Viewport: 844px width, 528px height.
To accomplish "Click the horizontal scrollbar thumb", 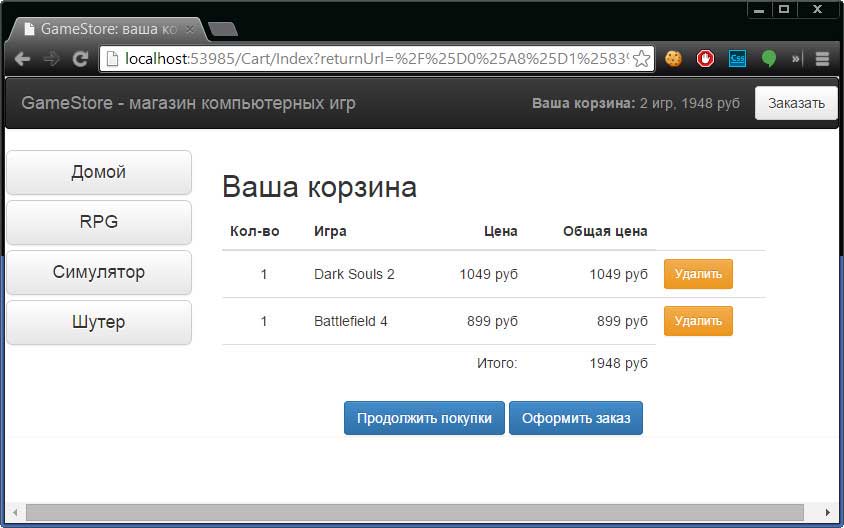I will point(414,512).
